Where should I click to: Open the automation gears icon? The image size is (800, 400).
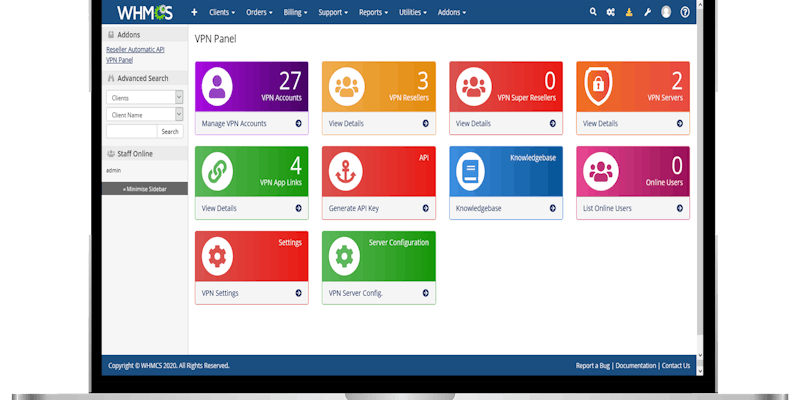click(611, 12)
